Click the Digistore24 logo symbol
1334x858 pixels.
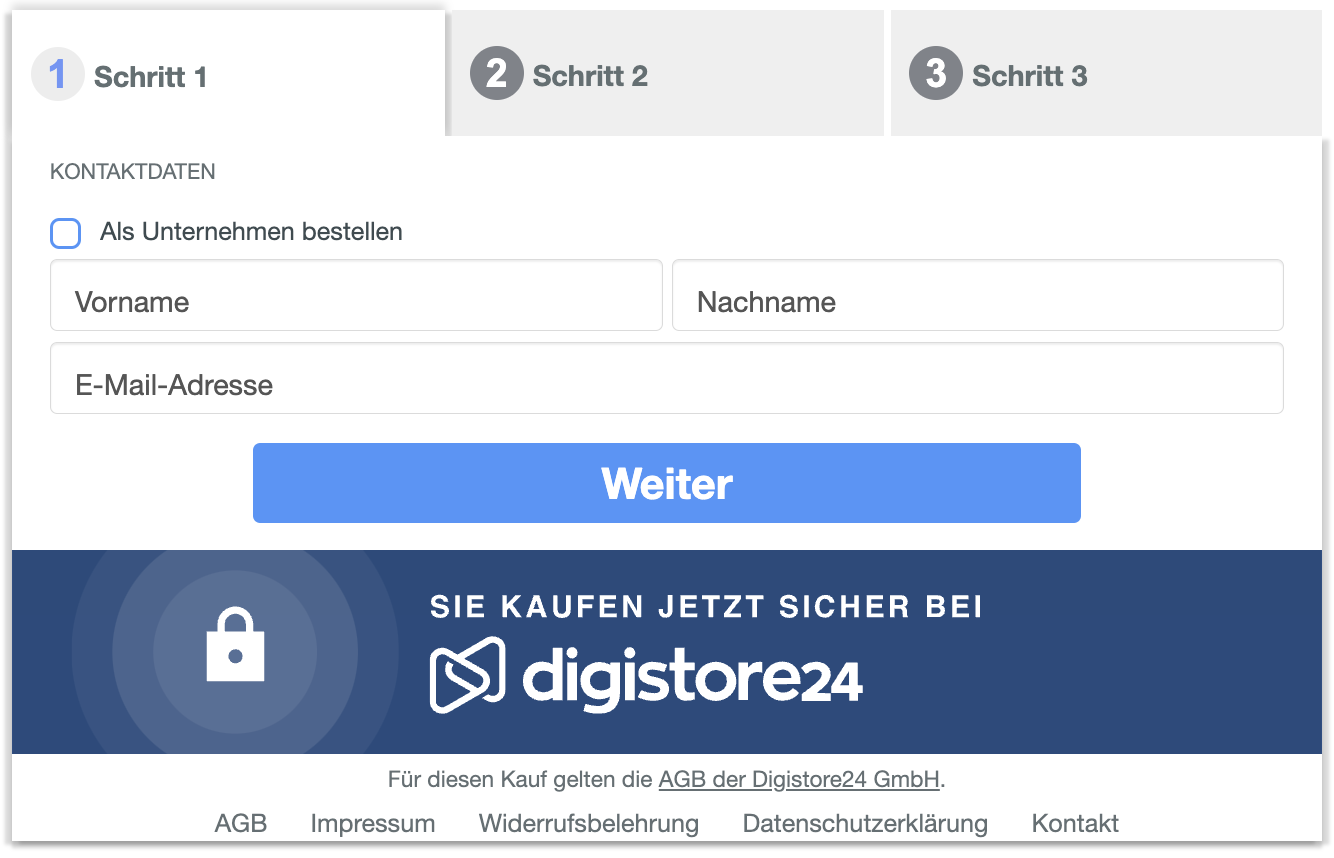pyautogui.click(x=467, y=675)
